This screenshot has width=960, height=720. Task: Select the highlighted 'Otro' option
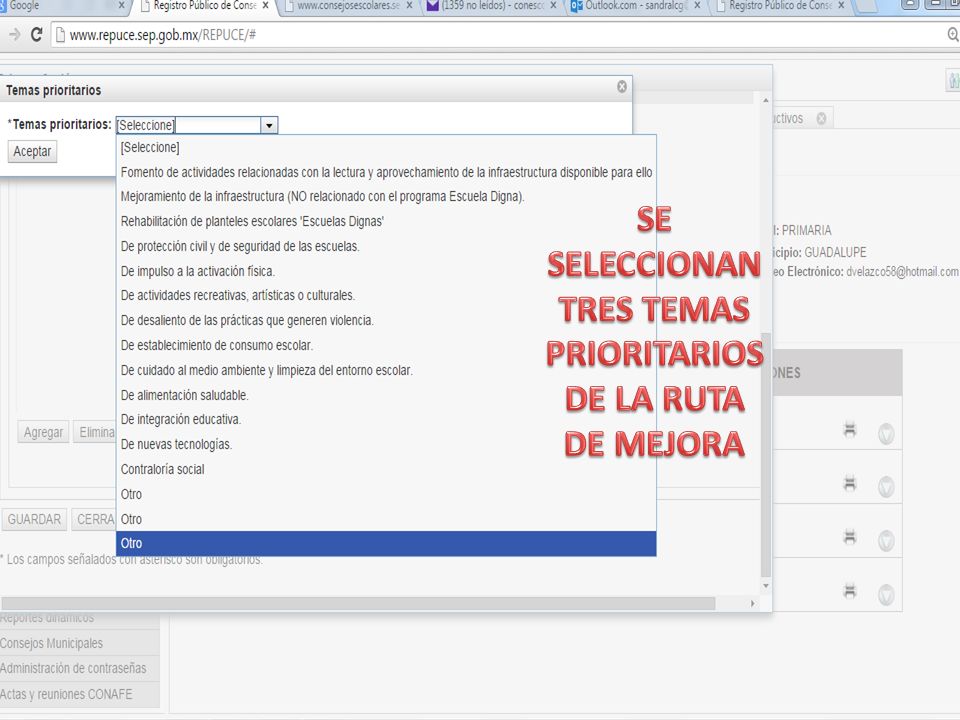pyautogui.click(x=386, y=544)
